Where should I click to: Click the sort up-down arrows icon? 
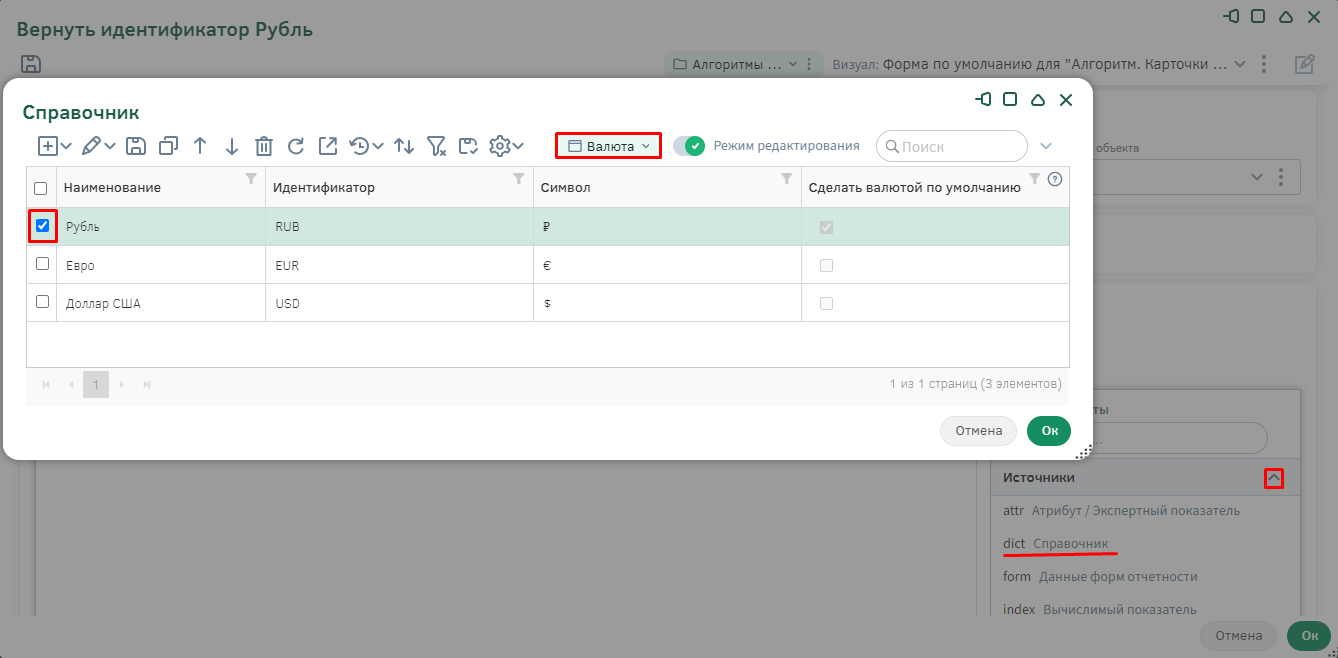point(404,146)
